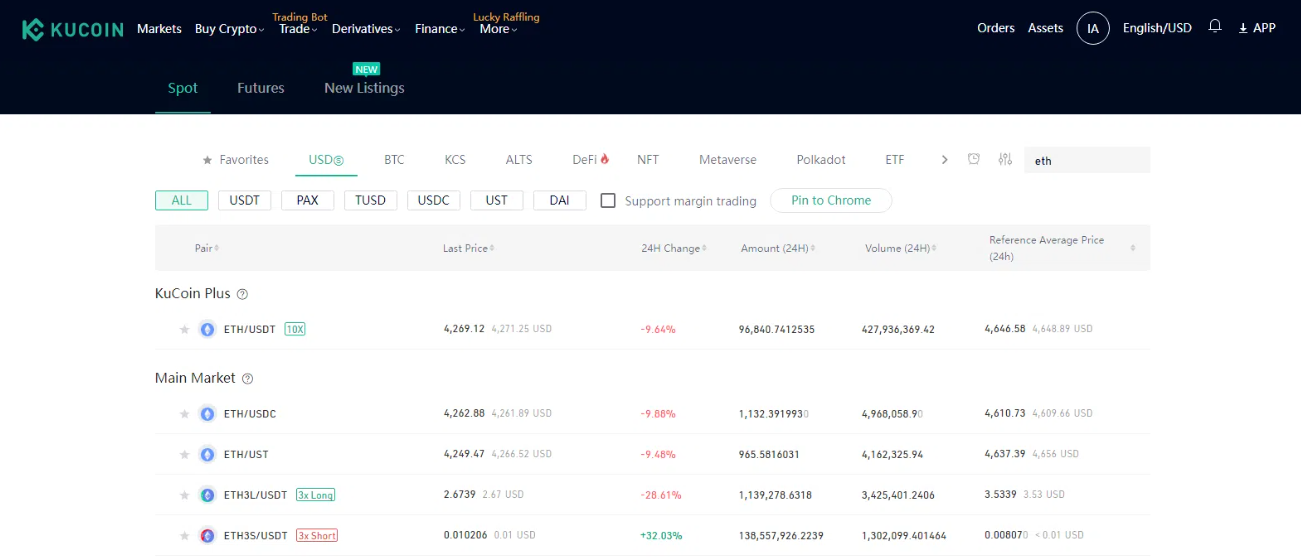Open the ETH/USDT pair
1301x557 pixels.
tap(250, 329)
